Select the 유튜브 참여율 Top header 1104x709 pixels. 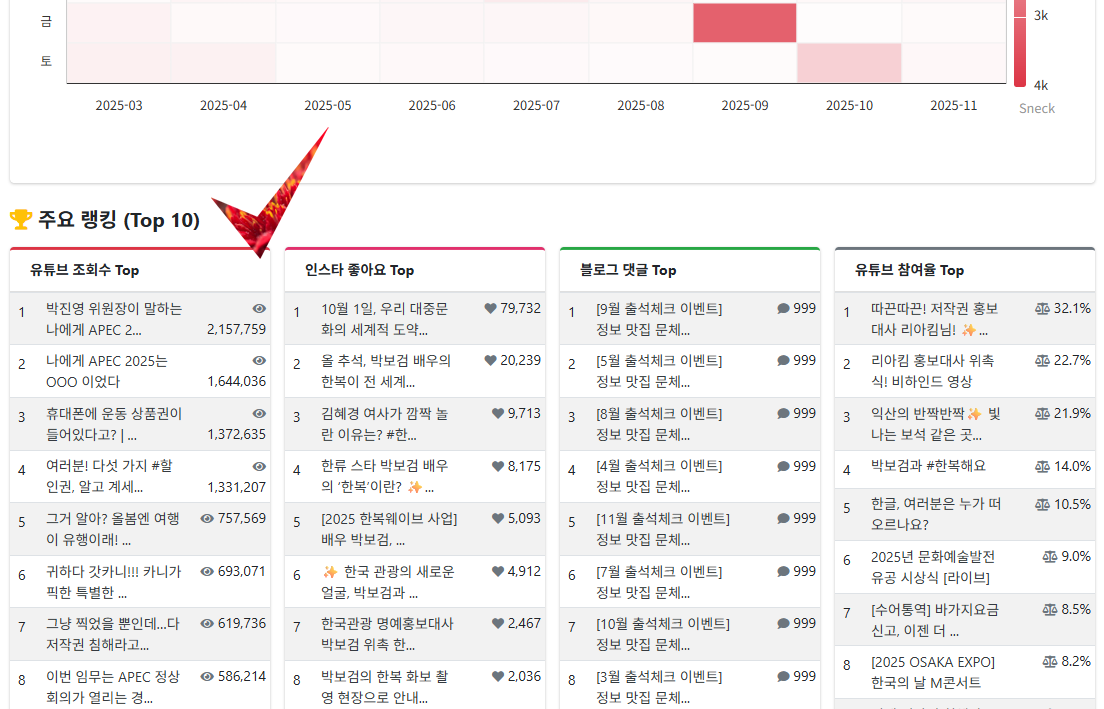click(909, 270)
